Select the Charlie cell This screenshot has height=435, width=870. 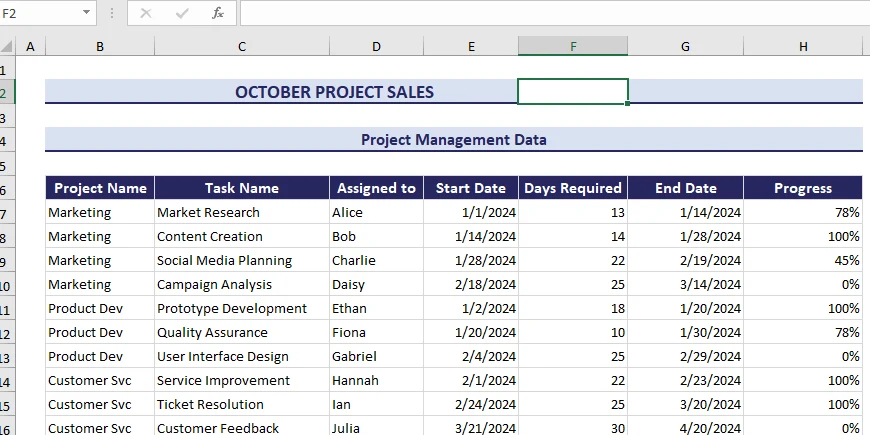[376, 260]
